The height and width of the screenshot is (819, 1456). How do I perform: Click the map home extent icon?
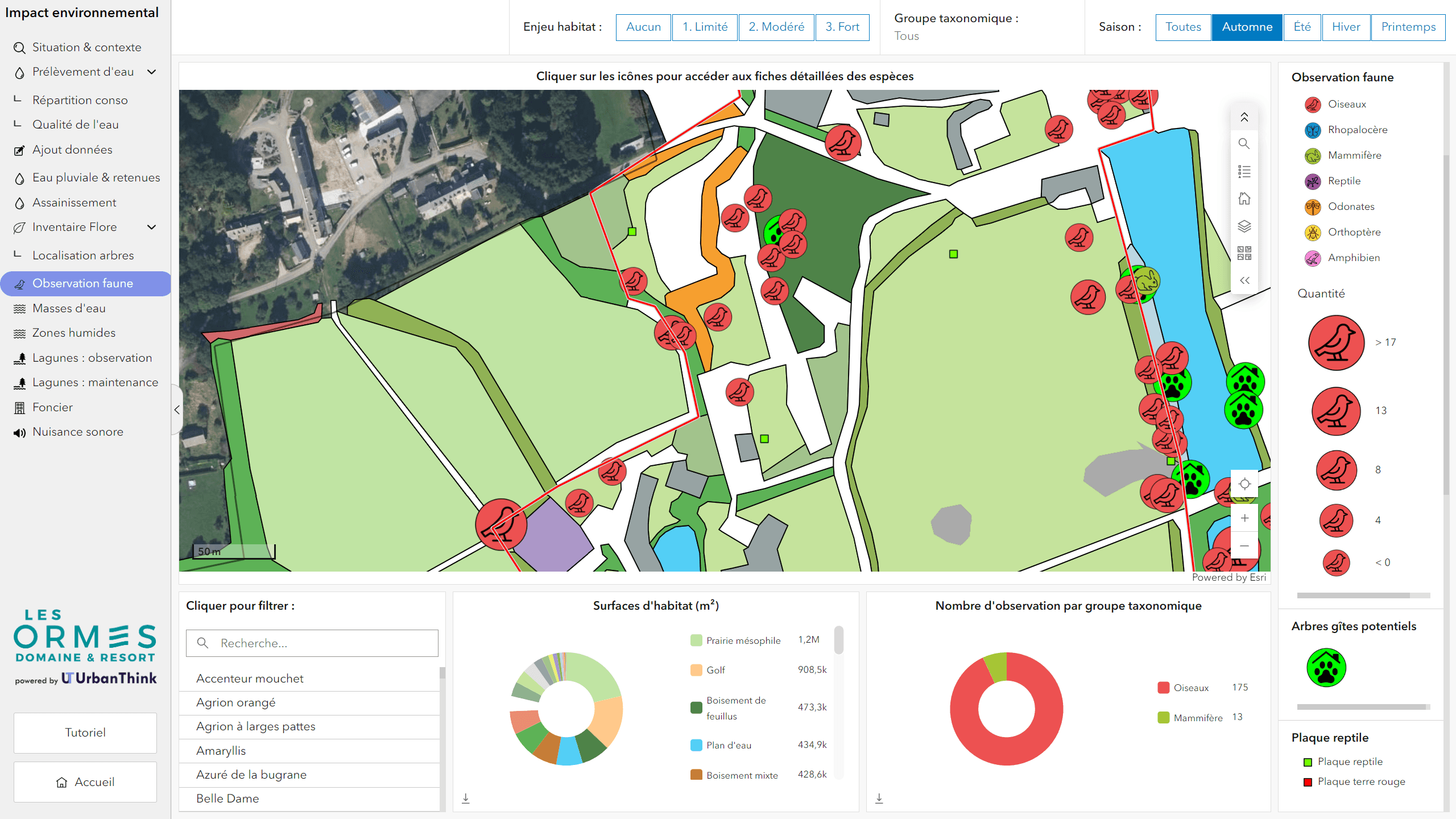click(x=1244, y=198)
